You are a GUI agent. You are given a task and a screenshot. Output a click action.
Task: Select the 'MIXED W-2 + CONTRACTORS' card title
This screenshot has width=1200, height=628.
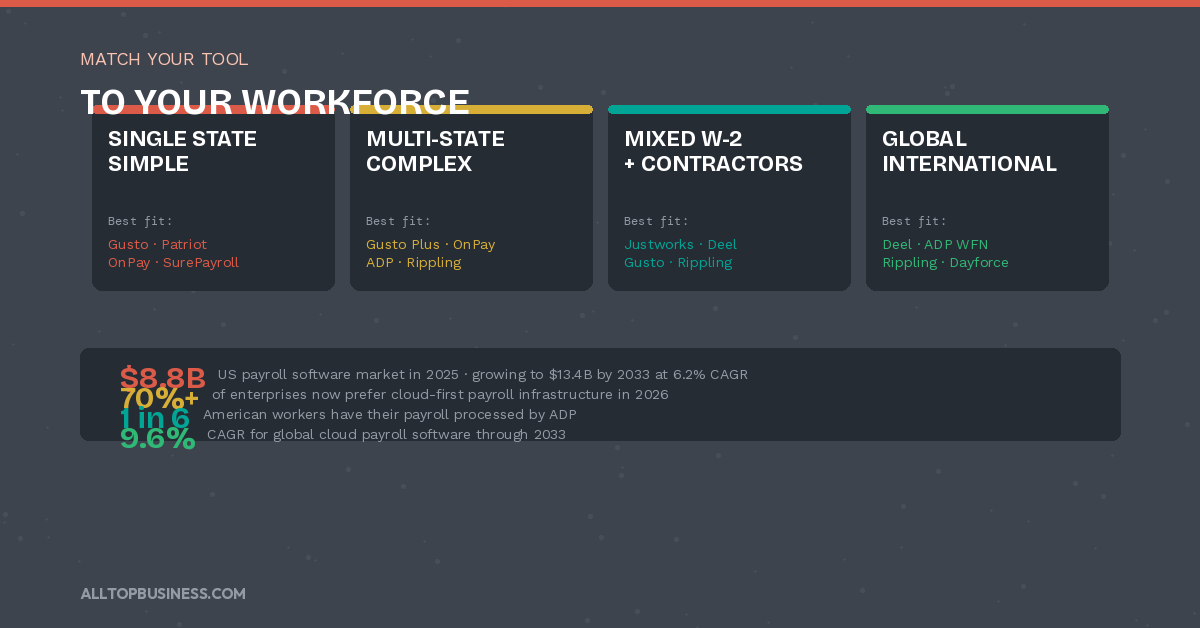(713, 151)
